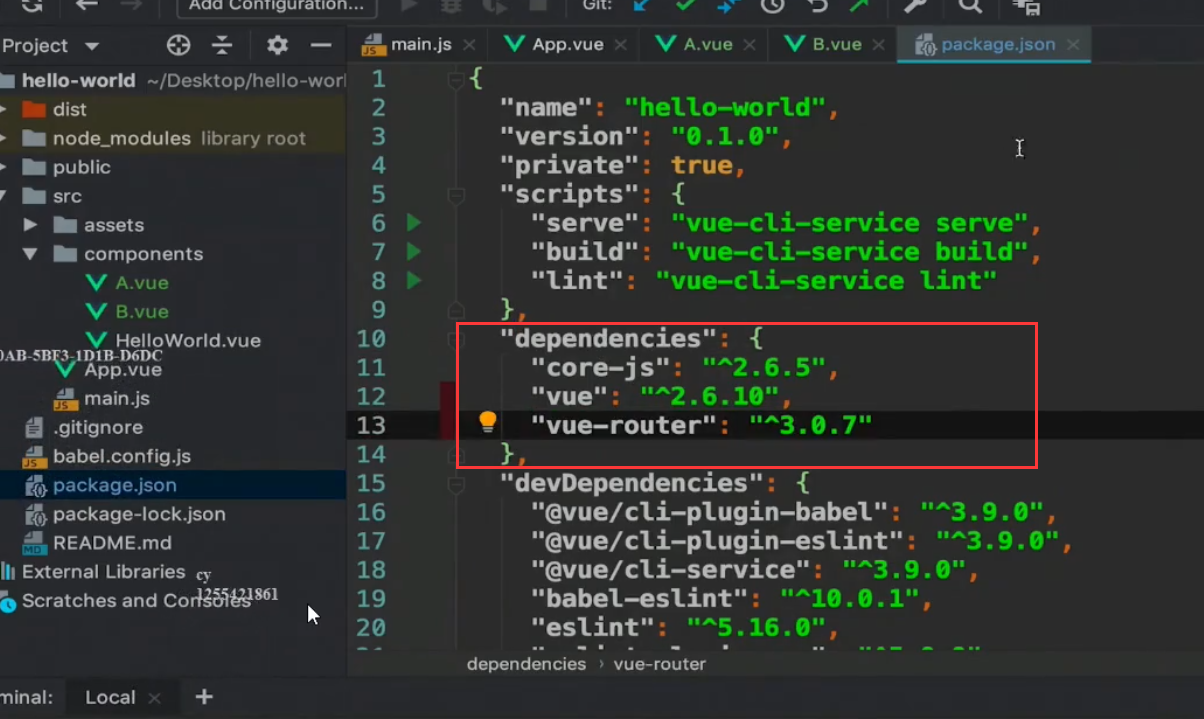Run the serve script gutter arrow

pos(414,222)
